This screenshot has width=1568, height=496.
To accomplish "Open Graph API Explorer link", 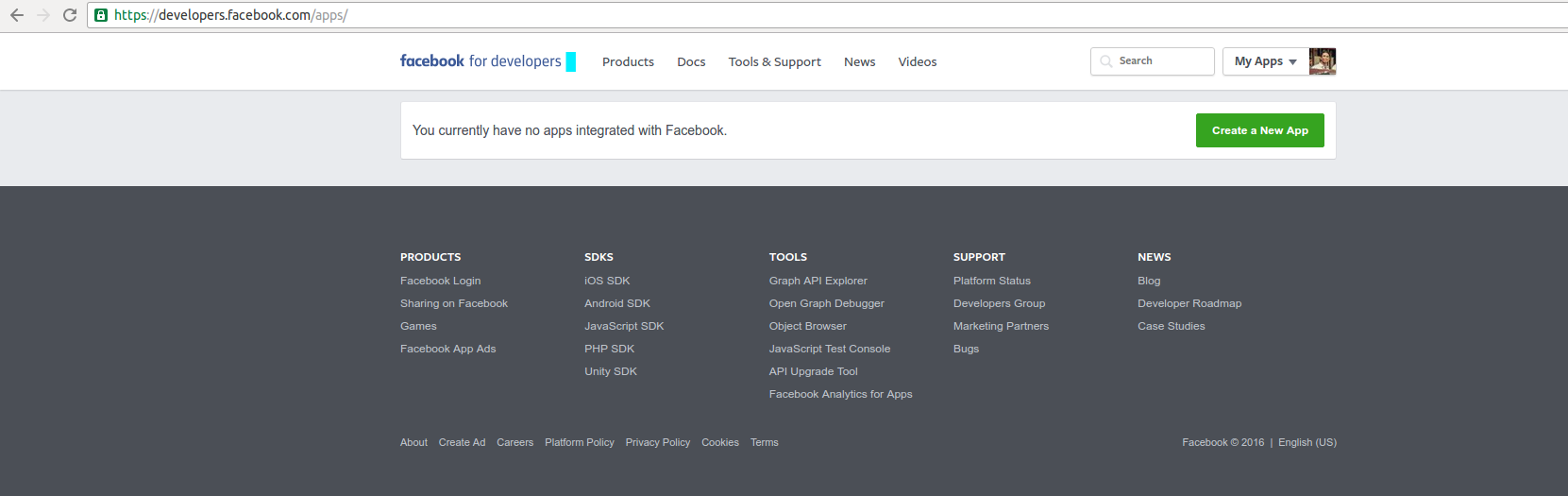I will [818, 281].
